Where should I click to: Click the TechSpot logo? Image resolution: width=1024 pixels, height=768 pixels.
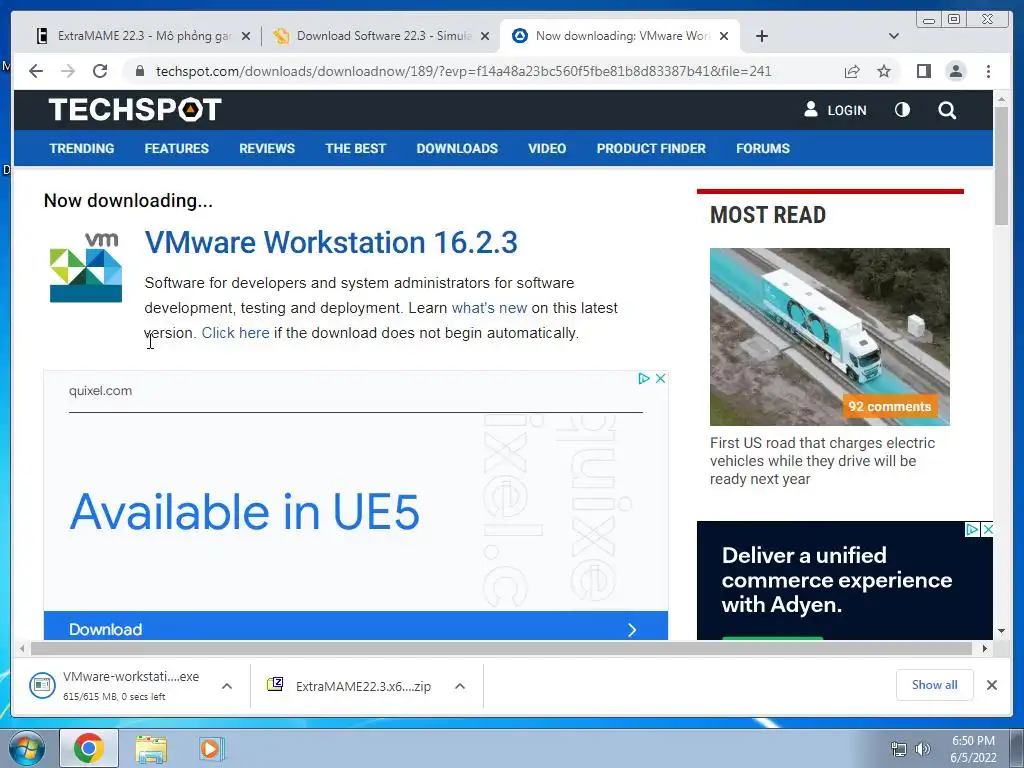pyautogui.click(x=135, y=110)
